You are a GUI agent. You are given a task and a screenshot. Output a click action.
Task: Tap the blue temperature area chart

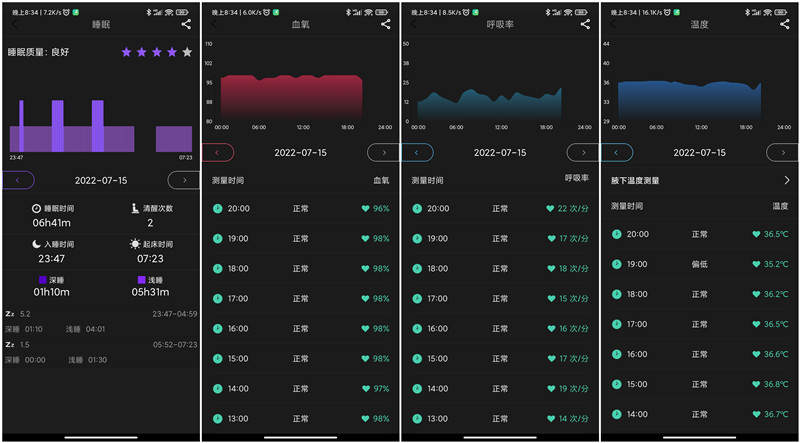[690, 100]
